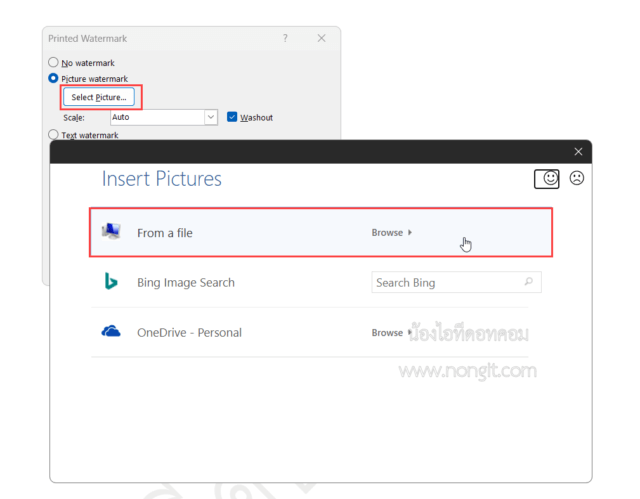The height and width of the screenshot is (499, 640).
Task: Select the Picture watermark radio button
Action: 53,78
